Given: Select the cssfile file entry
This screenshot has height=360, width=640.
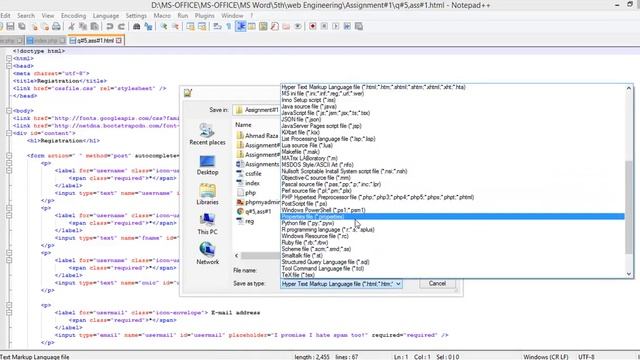Looking at the screenshot, I should 249,173.
